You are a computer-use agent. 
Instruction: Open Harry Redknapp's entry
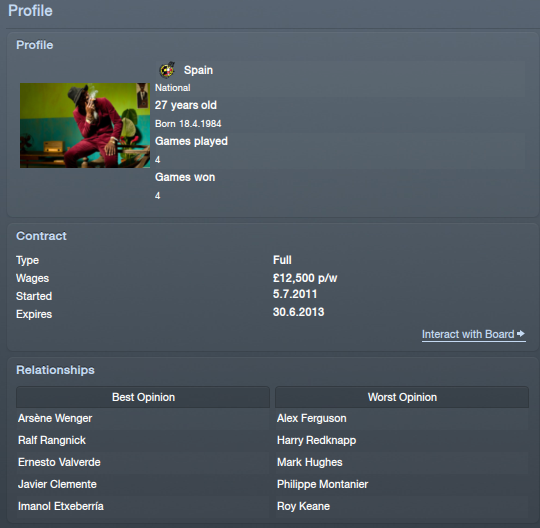316,440
